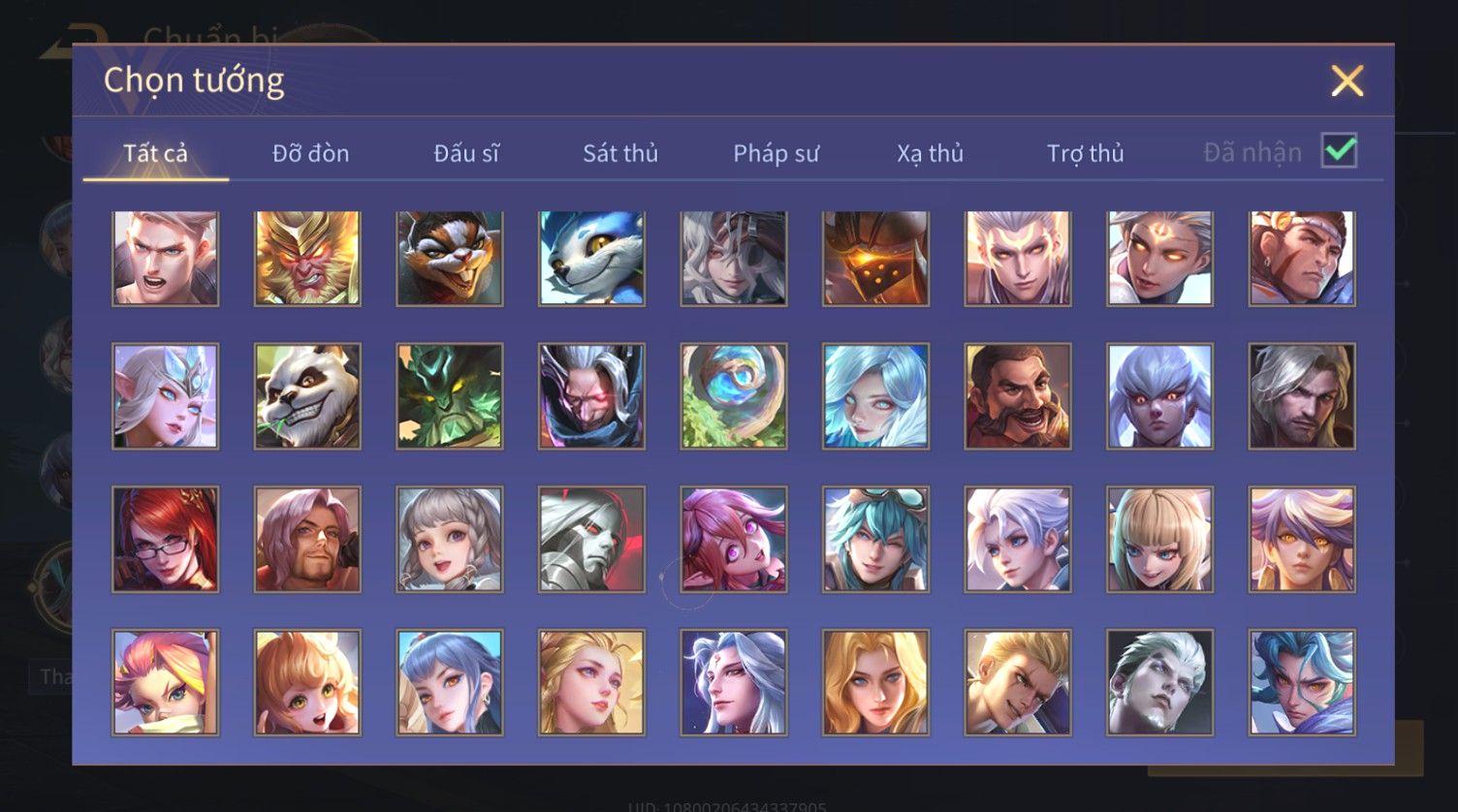The image size is (1458, 812).
Task: Choose the teal-haired hero with goggles
Action: (875, 540)
